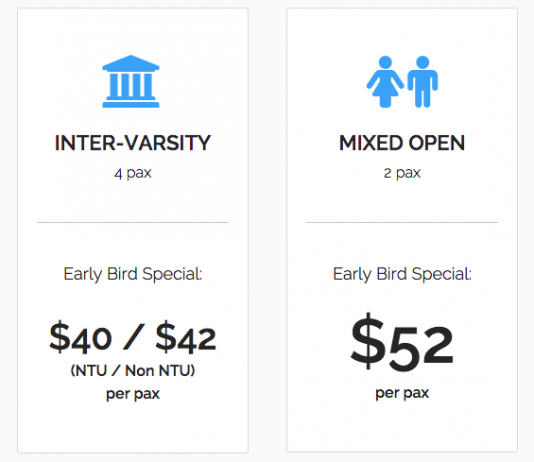Click the female figure in the icon
534x462 pixels.
tap(385, 82)
